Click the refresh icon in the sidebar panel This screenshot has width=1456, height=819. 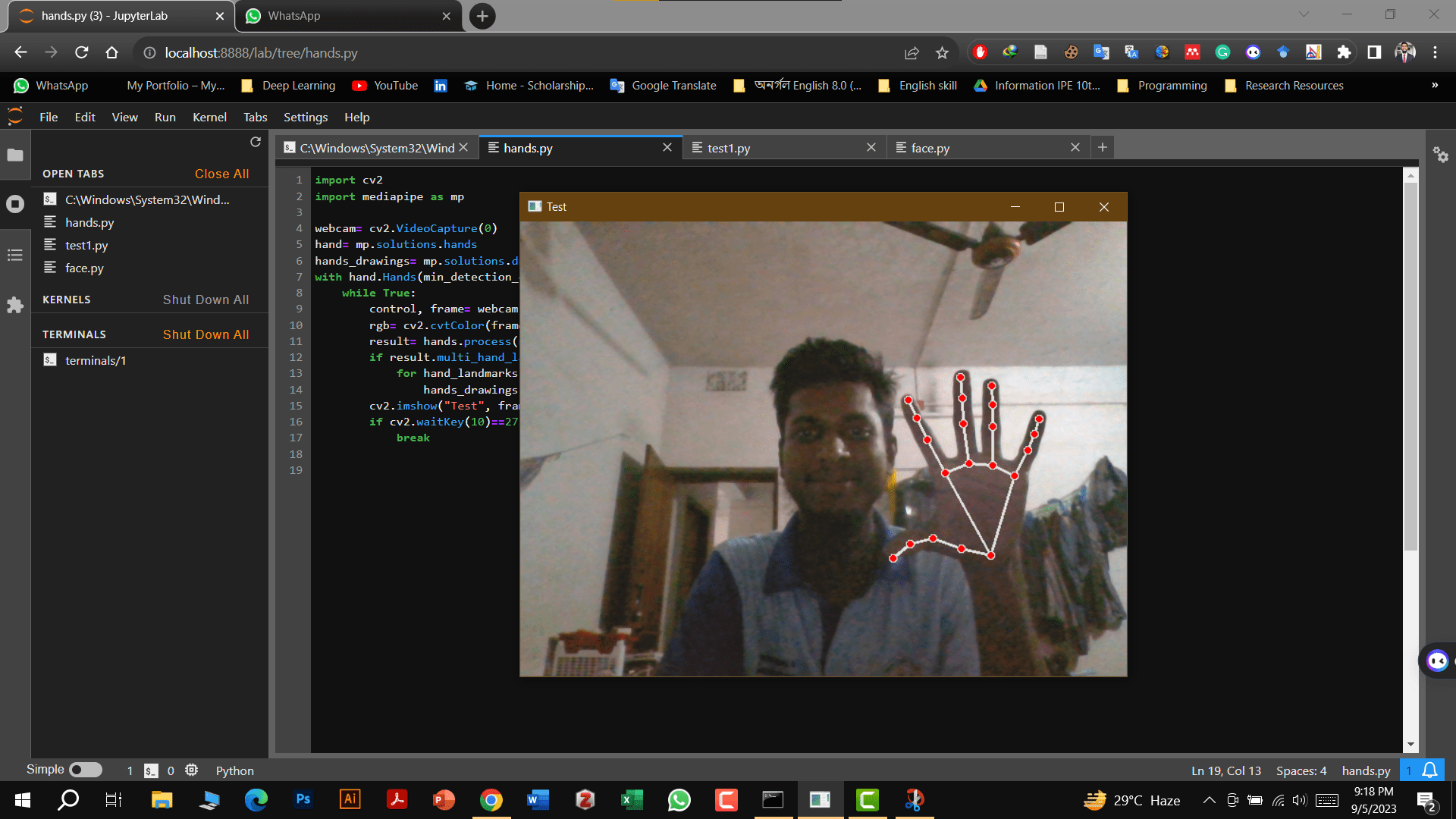(x=256, y=142)
